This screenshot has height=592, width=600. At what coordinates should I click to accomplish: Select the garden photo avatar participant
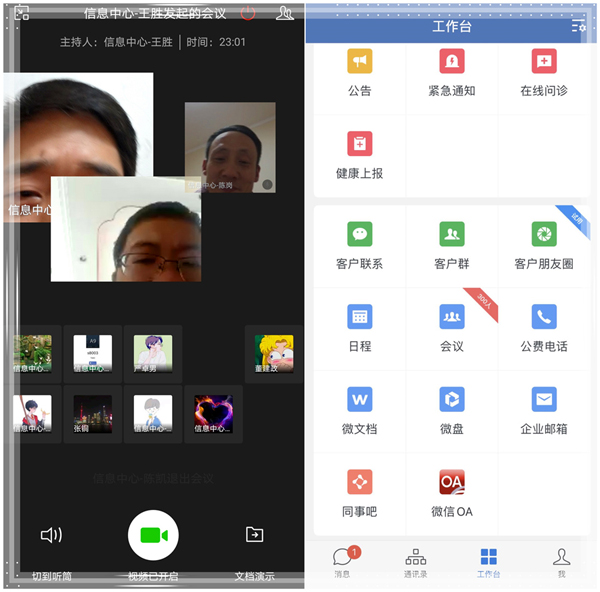click(32, 354)
